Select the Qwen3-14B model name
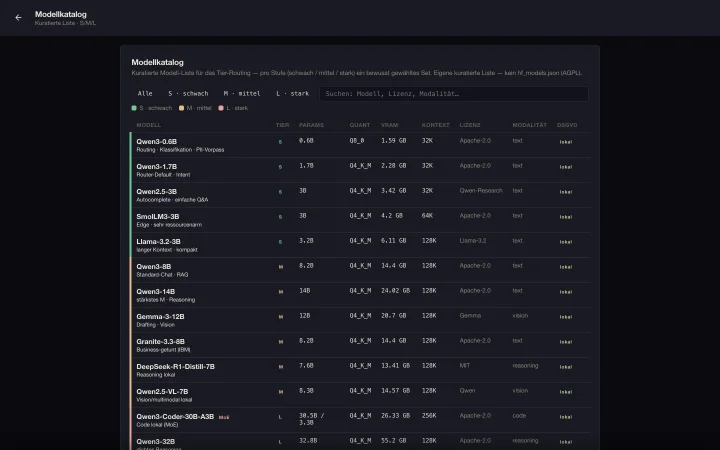720x450 pixels. [156, 292]
